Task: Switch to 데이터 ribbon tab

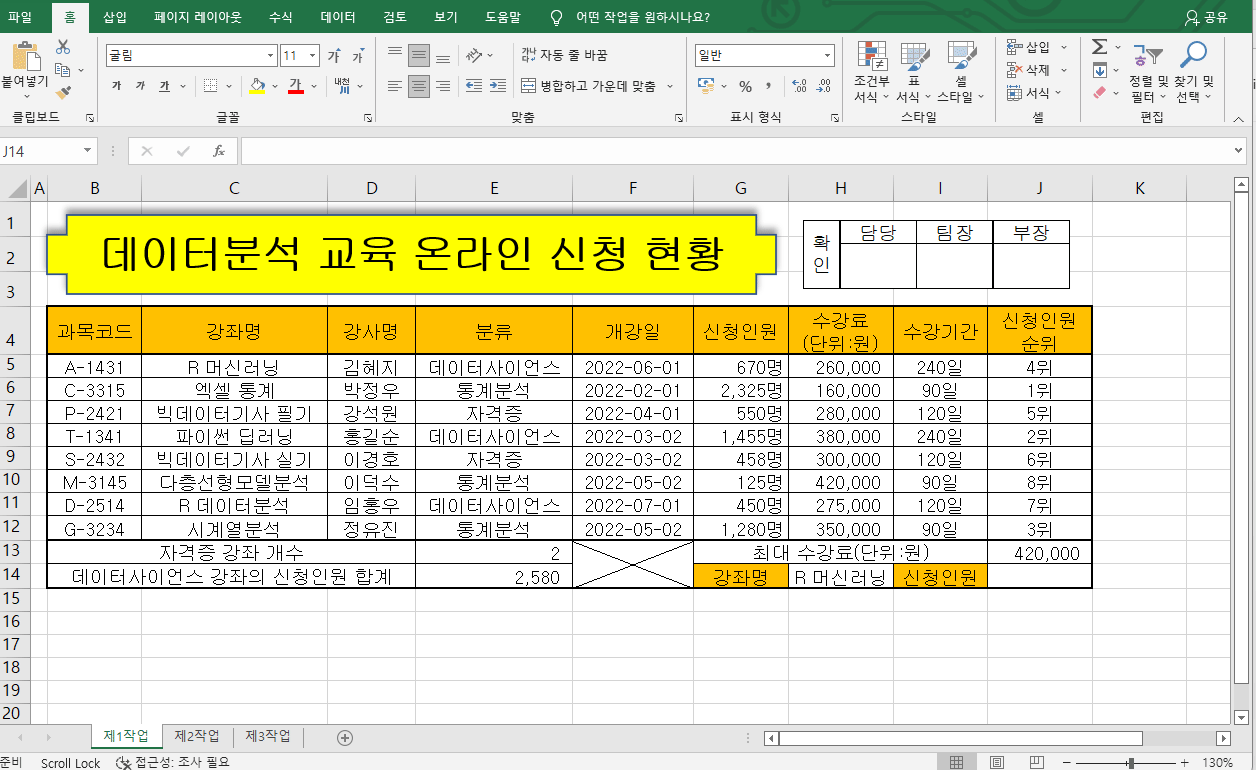Action: coord(338,17)
